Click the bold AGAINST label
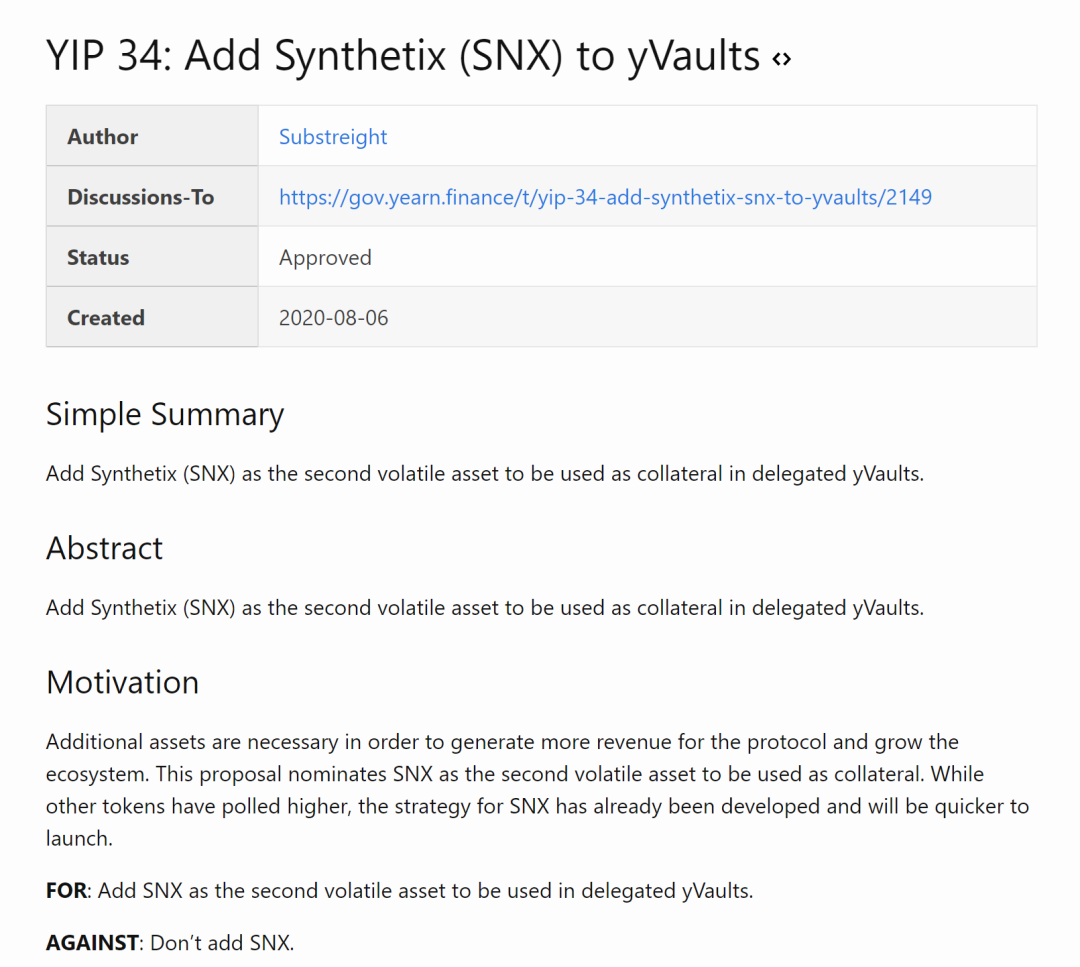Viewport: 1080px width, 967px height. [x=92, y=942]
